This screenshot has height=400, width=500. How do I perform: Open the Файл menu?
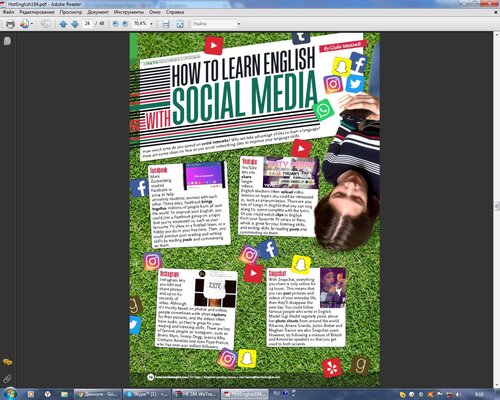[8, 12]
